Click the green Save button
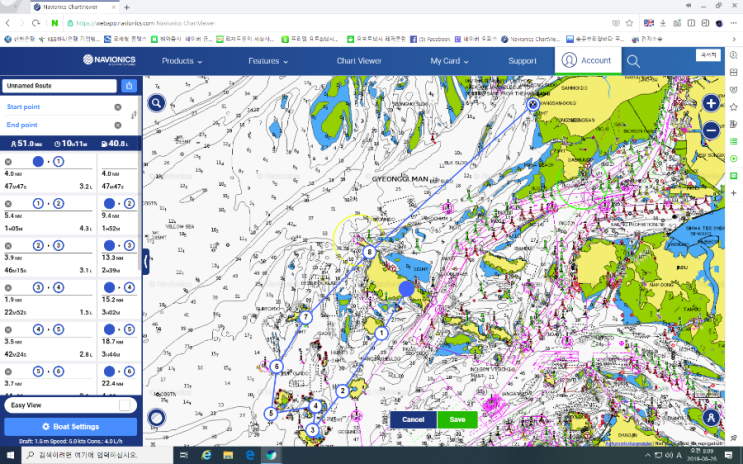 click(x=457, y=419)
